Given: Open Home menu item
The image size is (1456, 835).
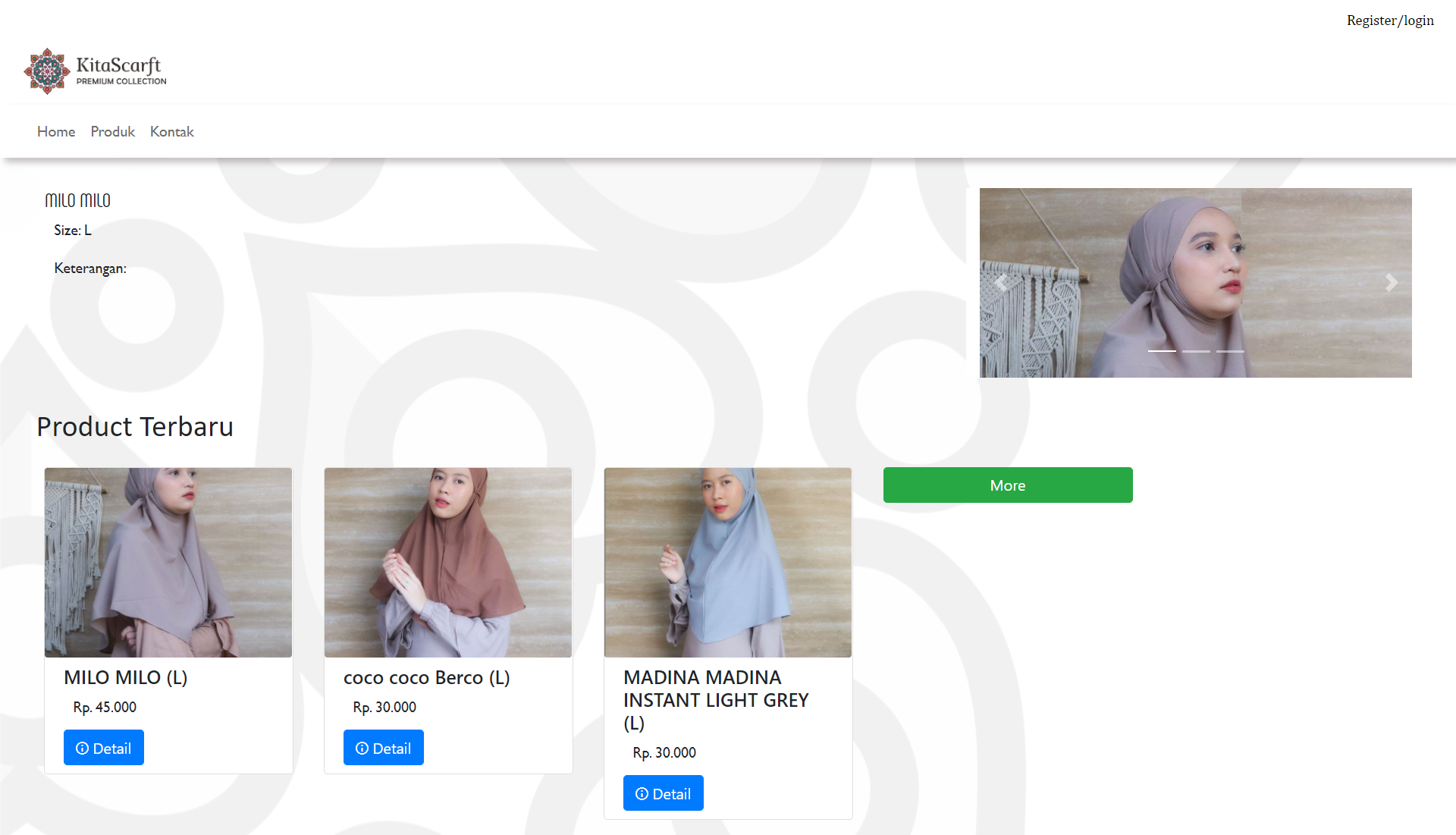Looking at the screenshot, I should [x=56, y=131].
